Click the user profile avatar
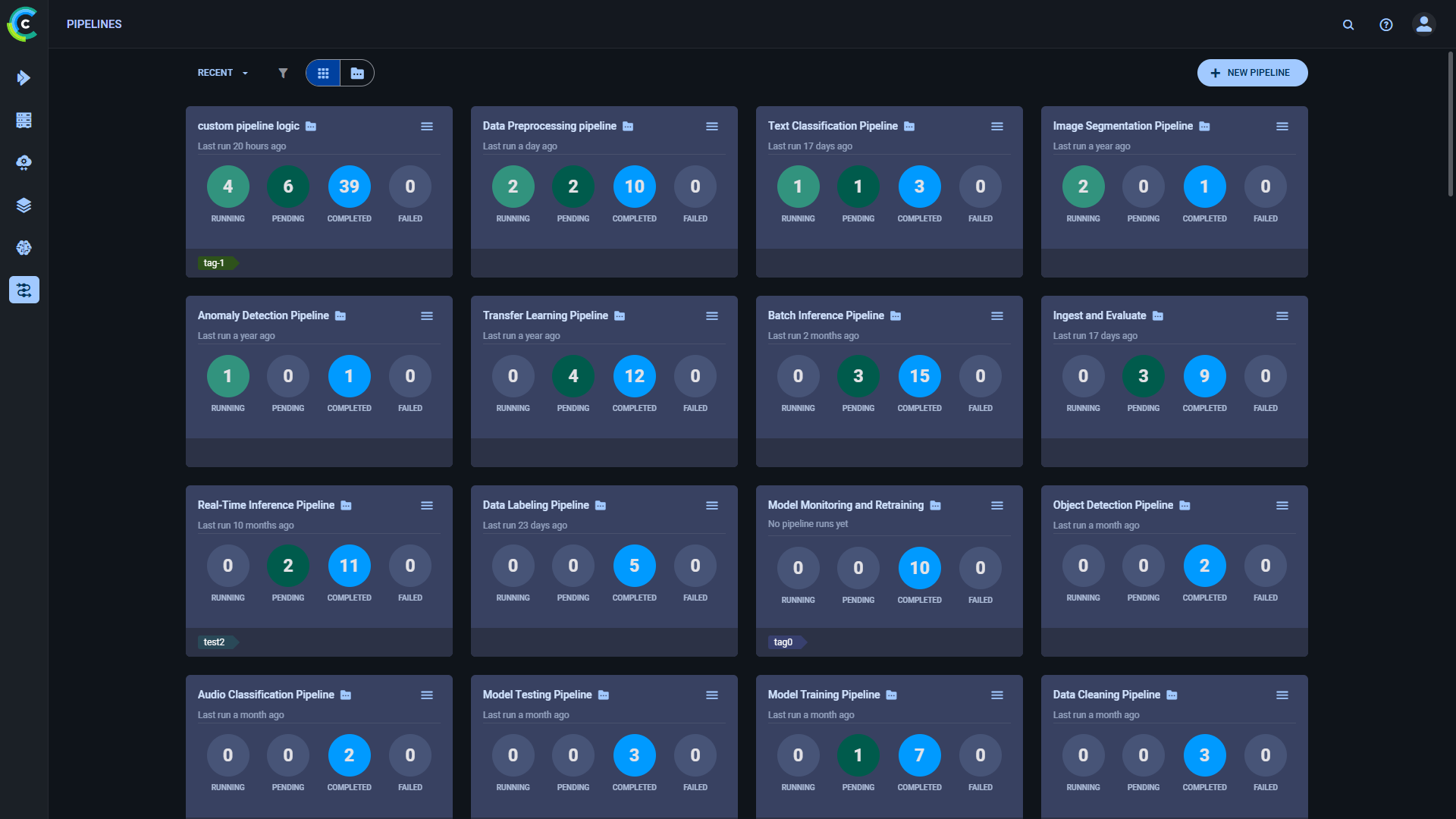The image size is (1456, 819). (x=1423, y=24)
